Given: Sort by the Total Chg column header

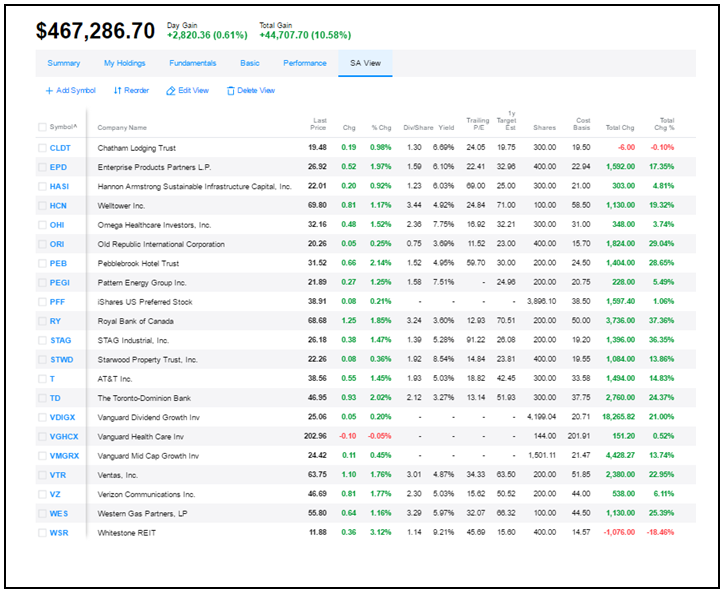Looking at the screenshot, I should (620, 128).
